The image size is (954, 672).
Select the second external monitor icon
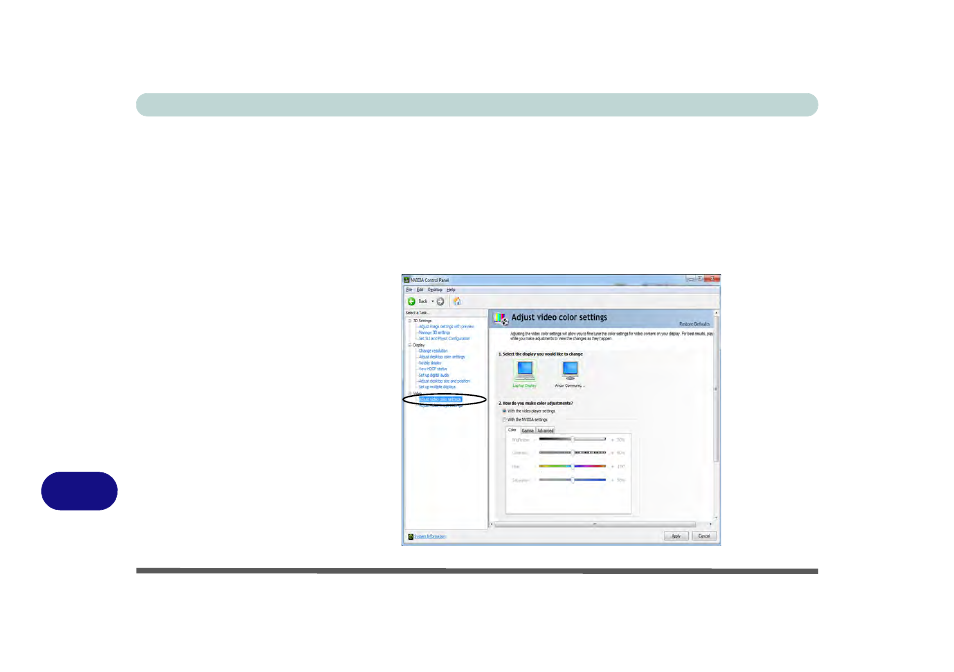570,370
